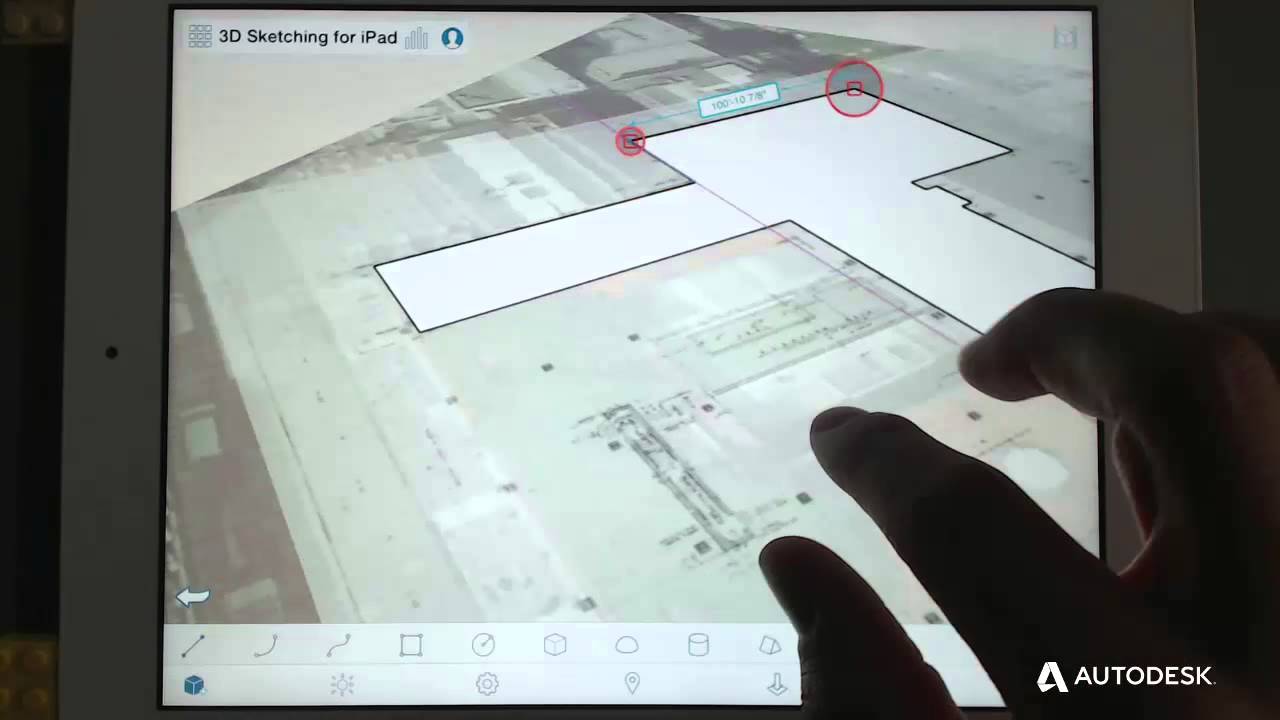The image size is (1280, 720).
Task: Tap the 100'-10 7/8" dimension label
Action: coord(740,101)
